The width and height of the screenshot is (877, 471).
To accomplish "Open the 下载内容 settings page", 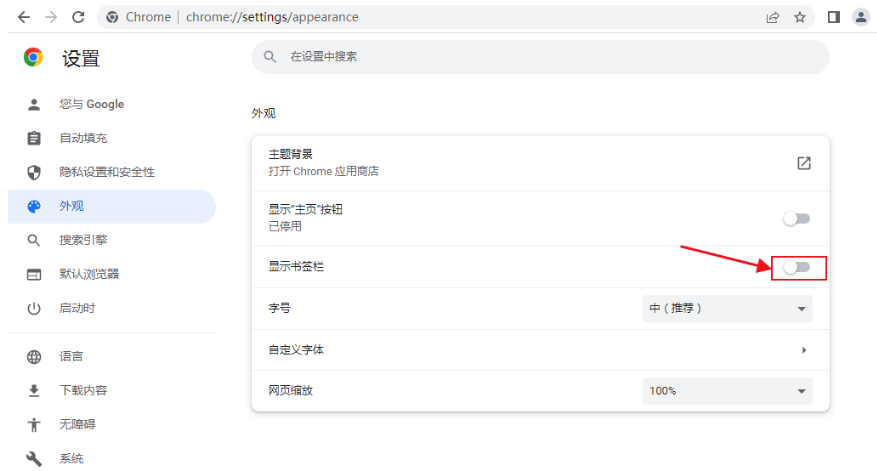I will point(83,390).
